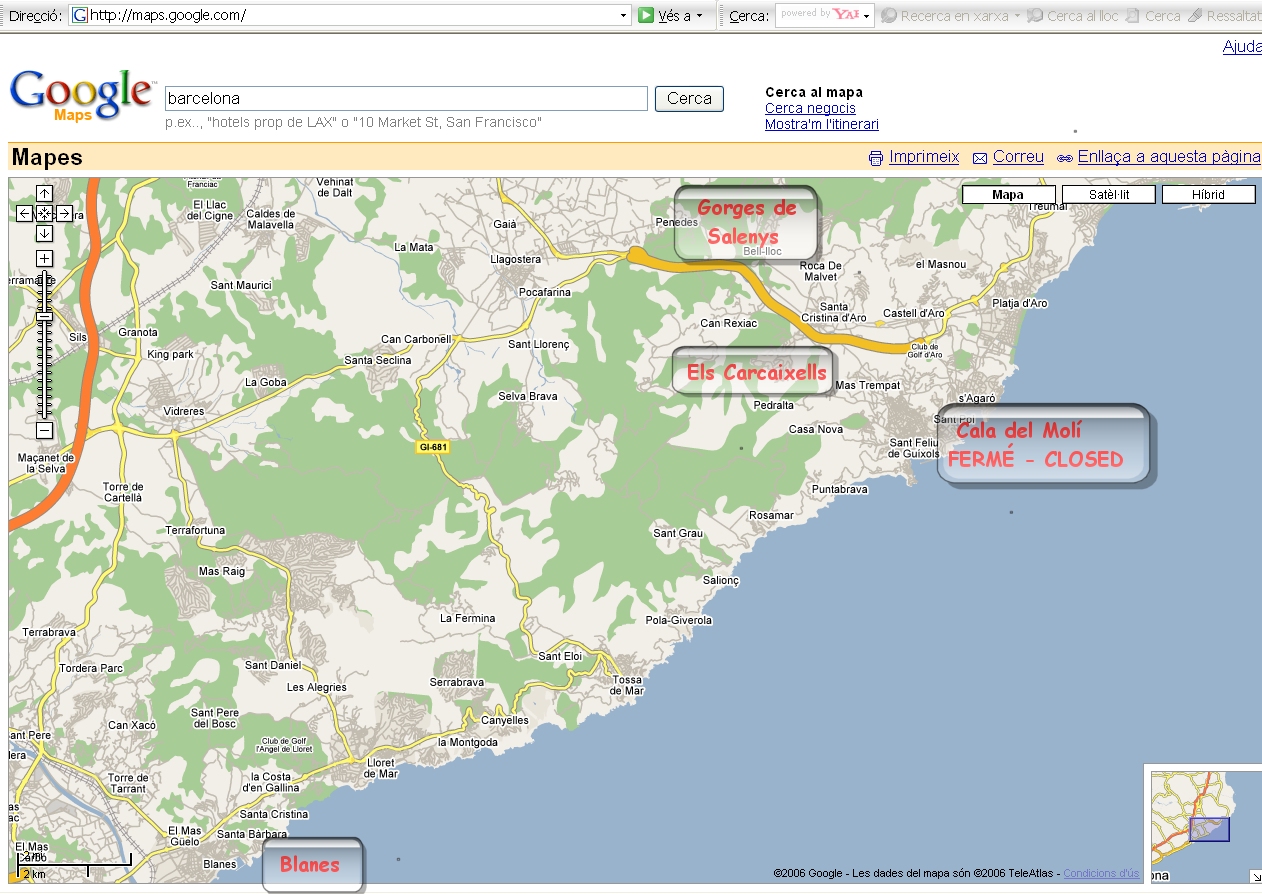The width and height of the screenshot is (1262, 894).
Task: Click Sant Feliu de Guíxols on map
Action: (915, 447)
